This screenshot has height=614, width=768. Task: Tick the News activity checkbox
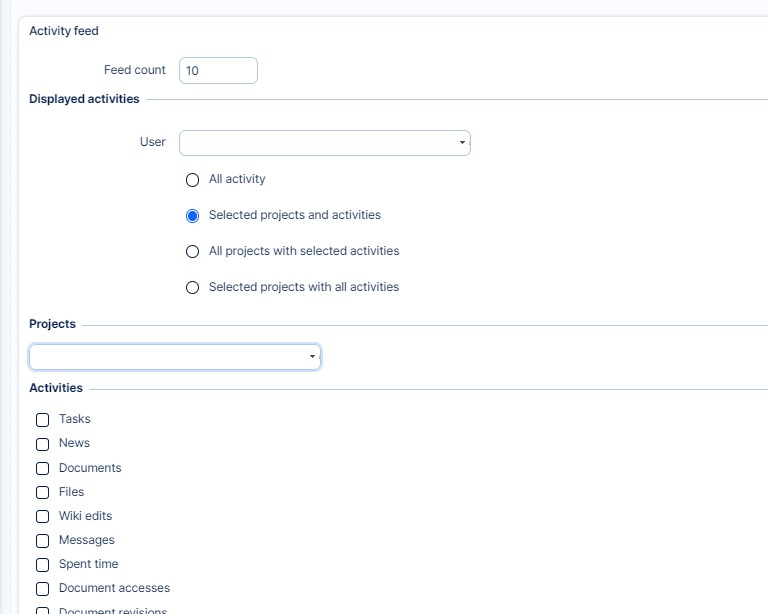42,444
